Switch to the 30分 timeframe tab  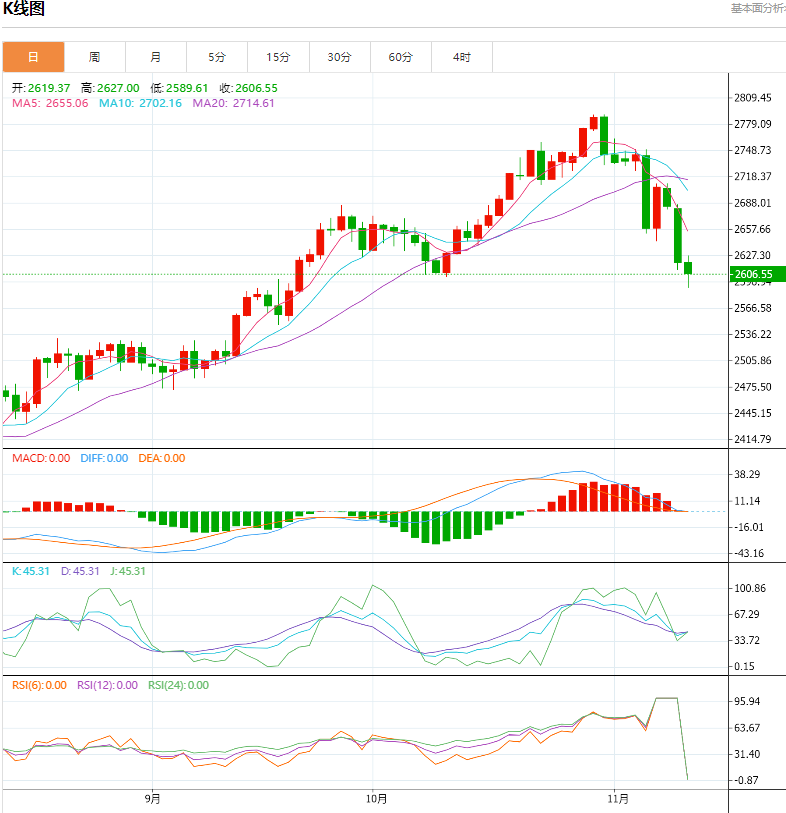coord(339,57)
